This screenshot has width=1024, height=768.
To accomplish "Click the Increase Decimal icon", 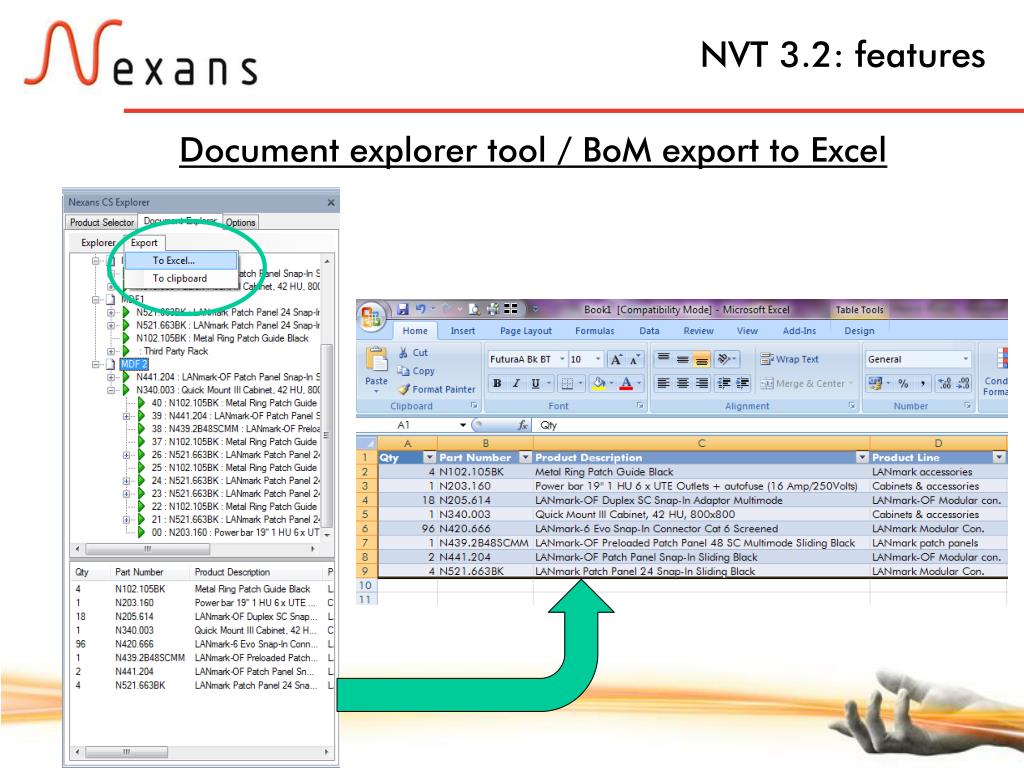I will pos(944,383).
